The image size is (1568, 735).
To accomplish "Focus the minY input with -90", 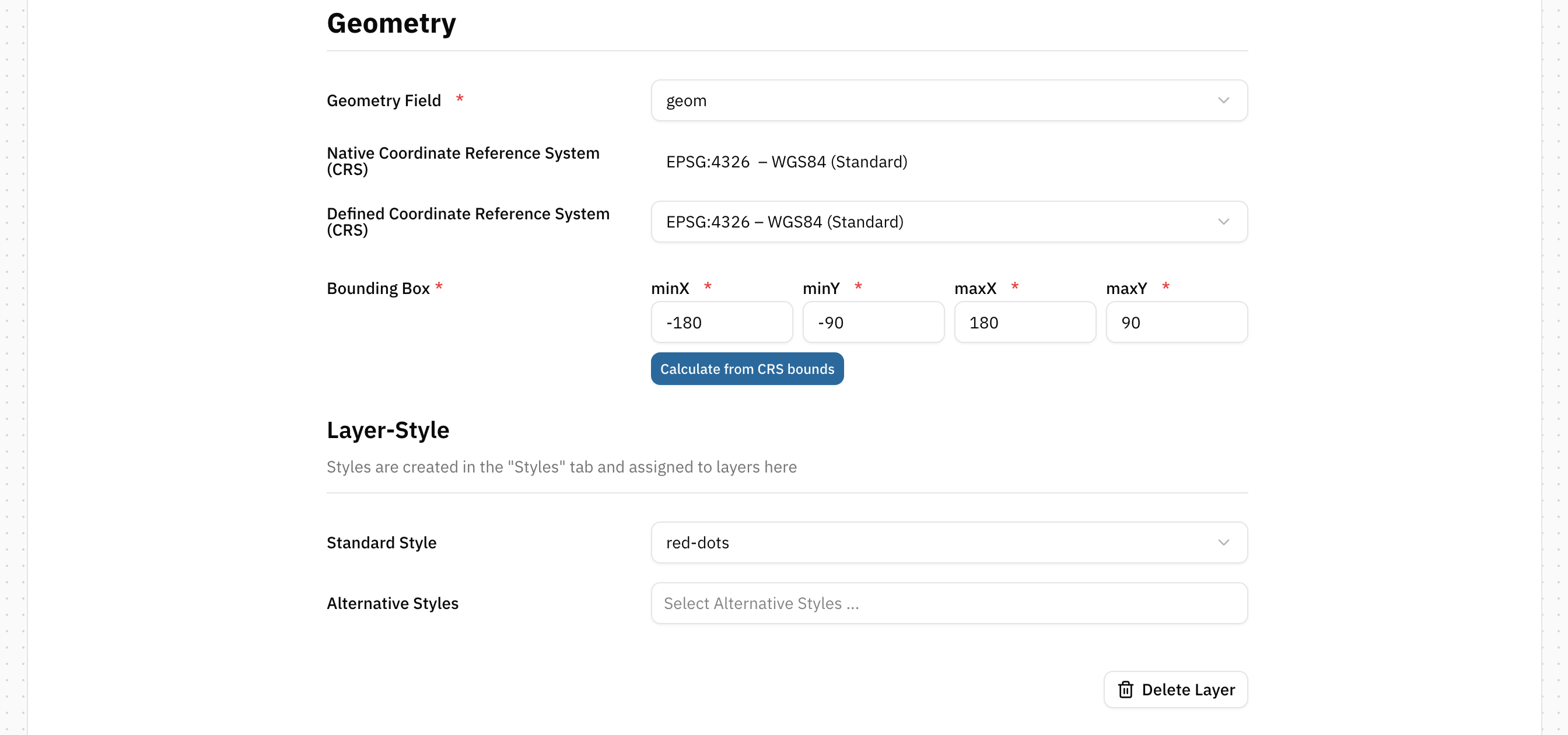I will pyautogui.click(x=873, y=323).
